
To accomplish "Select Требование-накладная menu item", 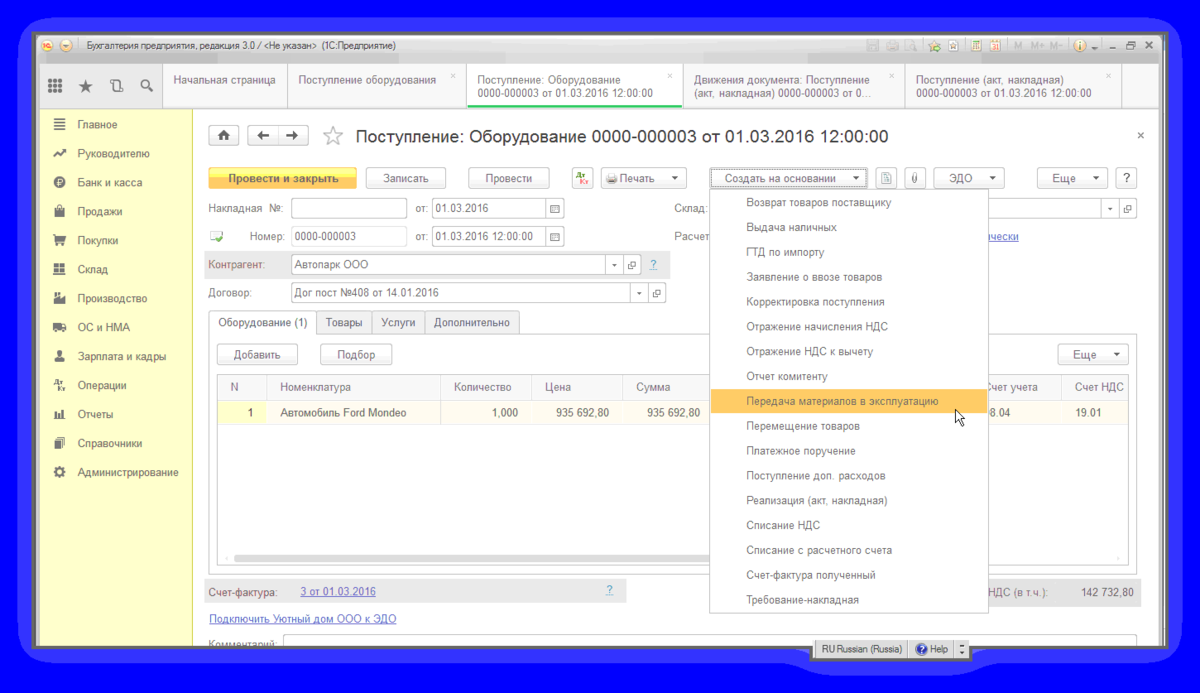I will [849, 600].
